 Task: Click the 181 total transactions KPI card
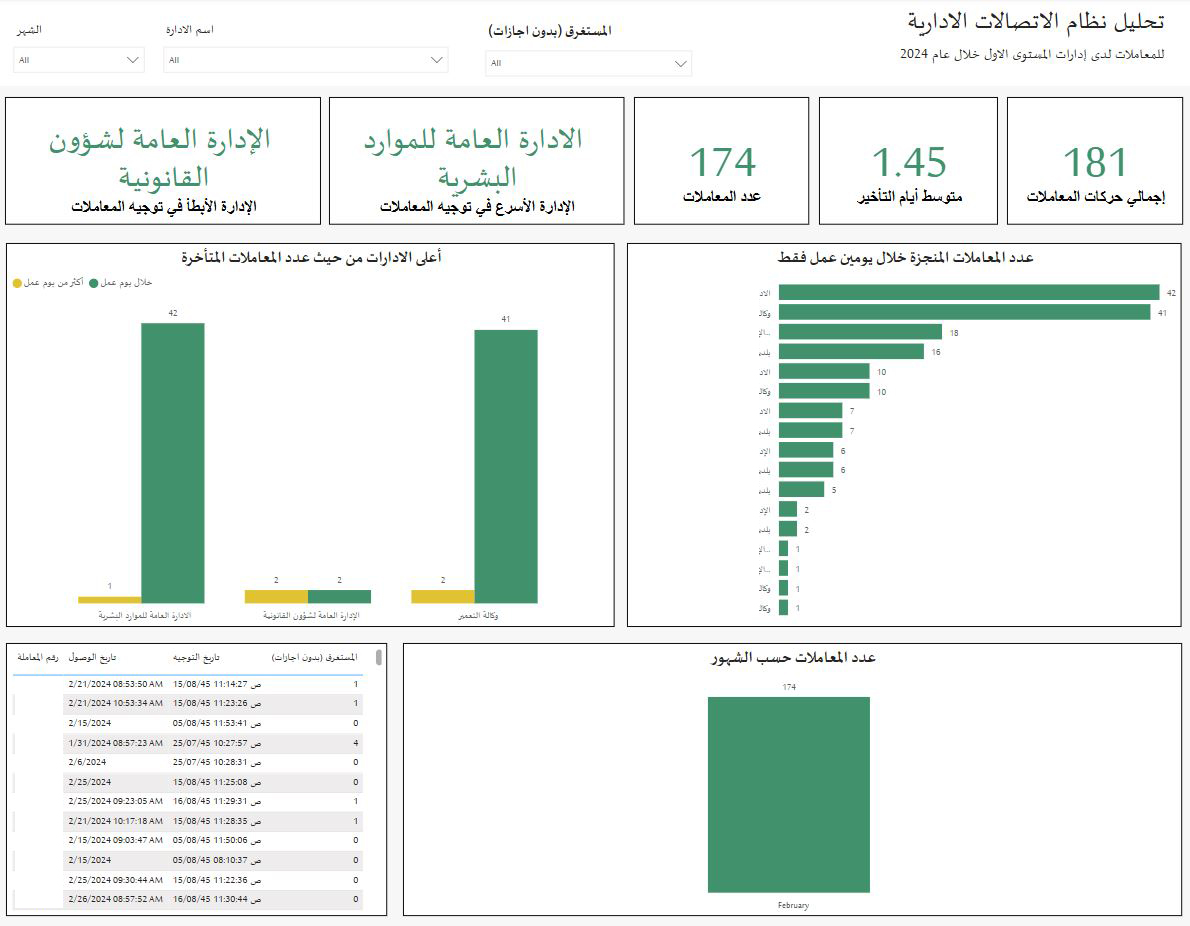(1094, 160)
